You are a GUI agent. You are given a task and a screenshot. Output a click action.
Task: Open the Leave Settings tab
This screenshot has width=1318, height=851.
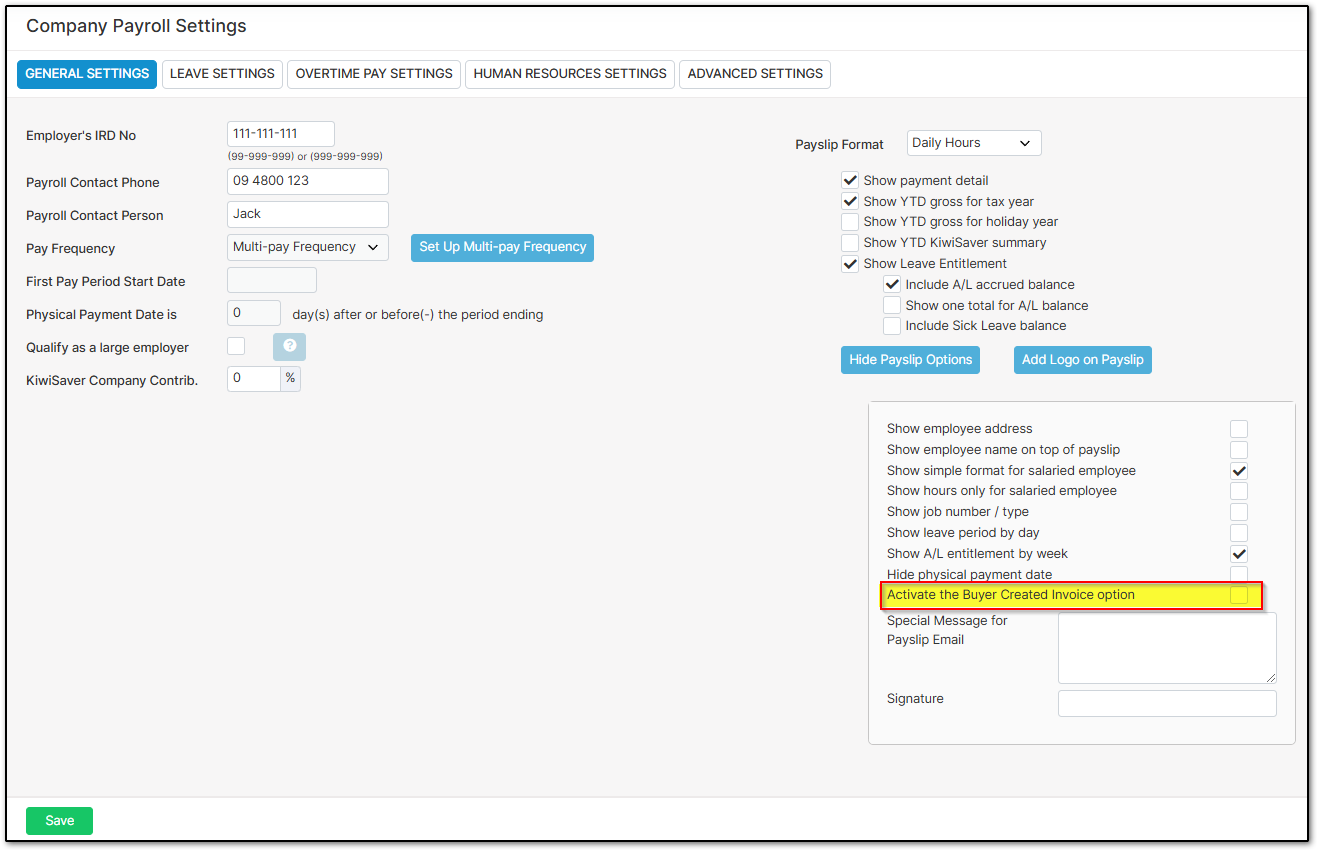point(222,74)
